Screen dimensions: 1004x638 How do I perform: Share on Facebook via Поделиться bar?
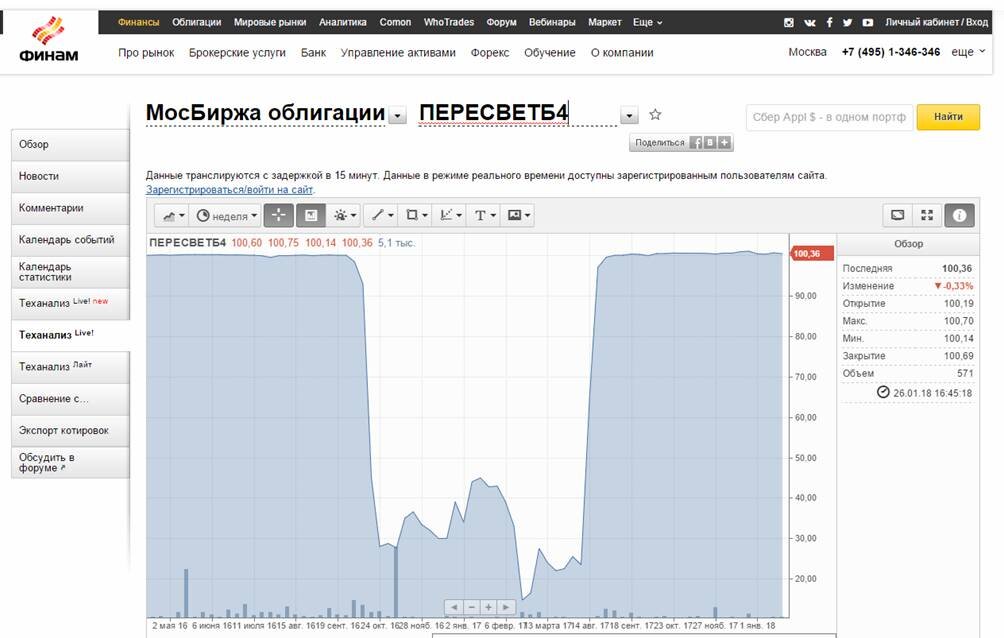tap(695, 143)
